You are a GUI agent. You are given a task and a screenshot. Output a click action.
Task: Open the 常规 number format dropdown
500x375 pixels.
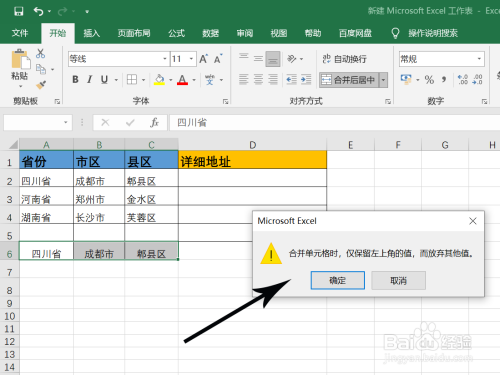point(479,59)
